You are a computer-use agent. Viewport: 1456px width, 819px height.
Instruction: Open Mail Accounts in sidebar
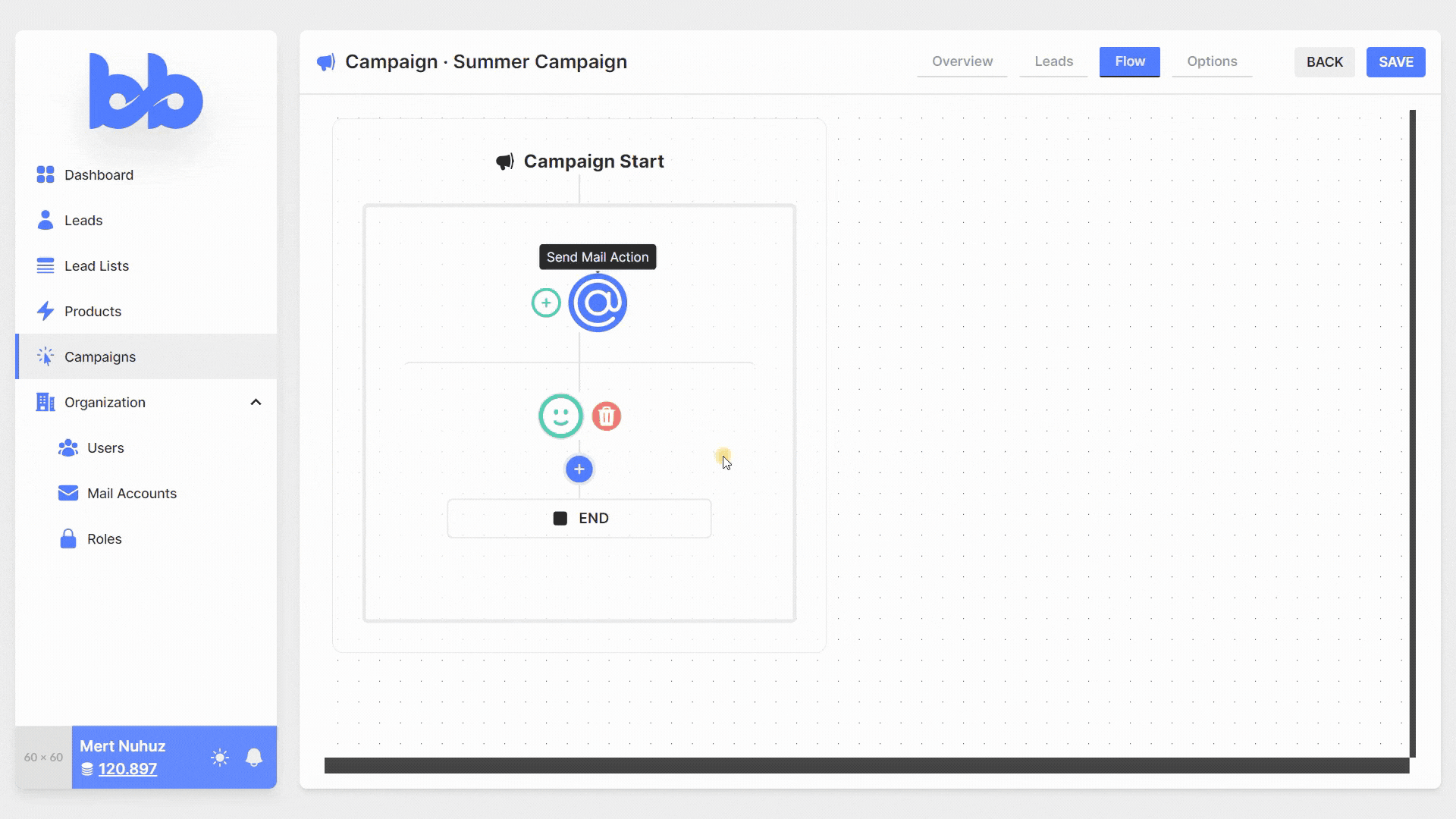click(x=131, y=494)
